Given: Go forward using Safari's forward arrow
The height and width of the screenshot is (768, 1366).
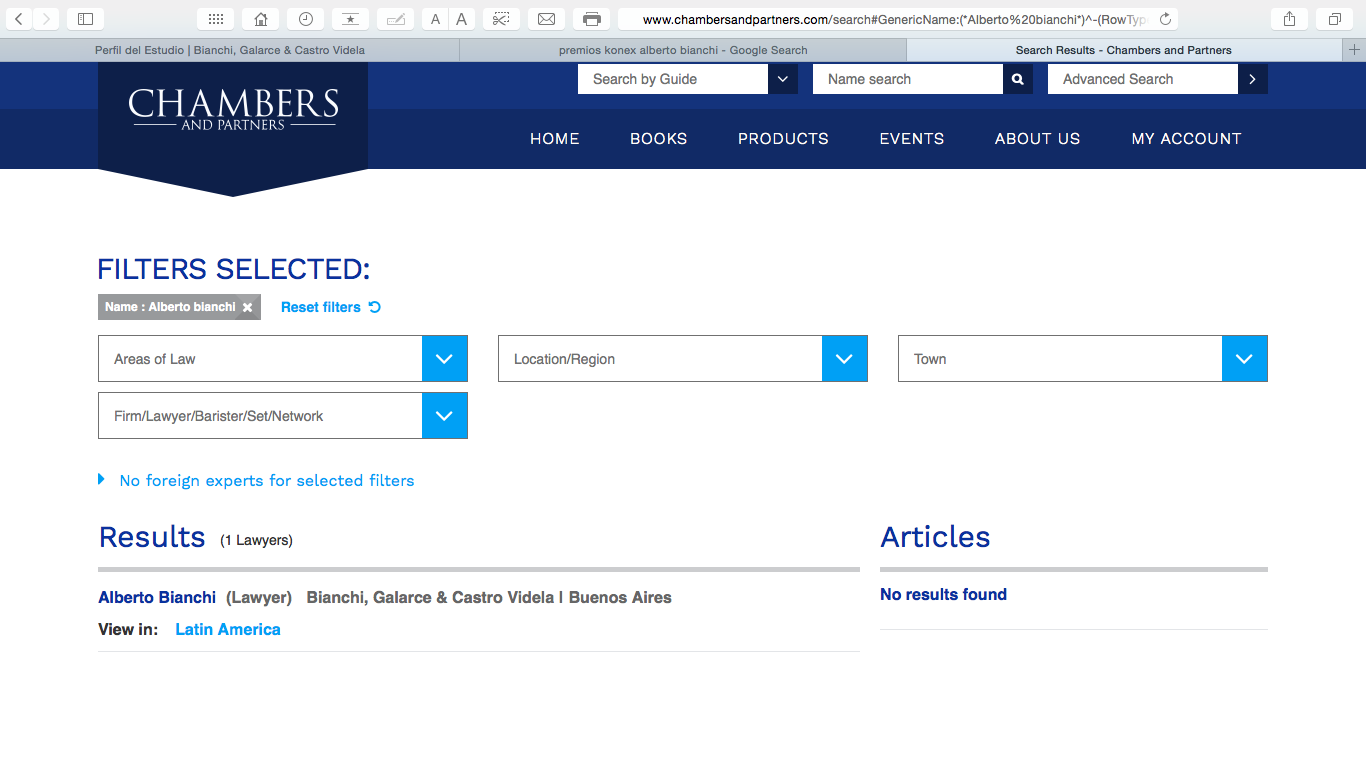Looking at the screenshot, I should point(46,19).
